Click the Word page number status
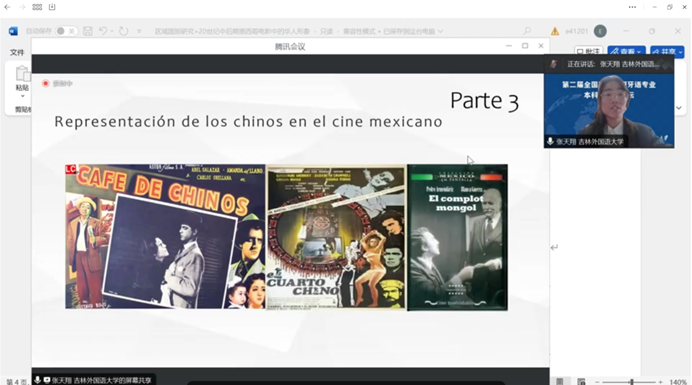Viewport: 692px width, 385px height. (16, 381)
